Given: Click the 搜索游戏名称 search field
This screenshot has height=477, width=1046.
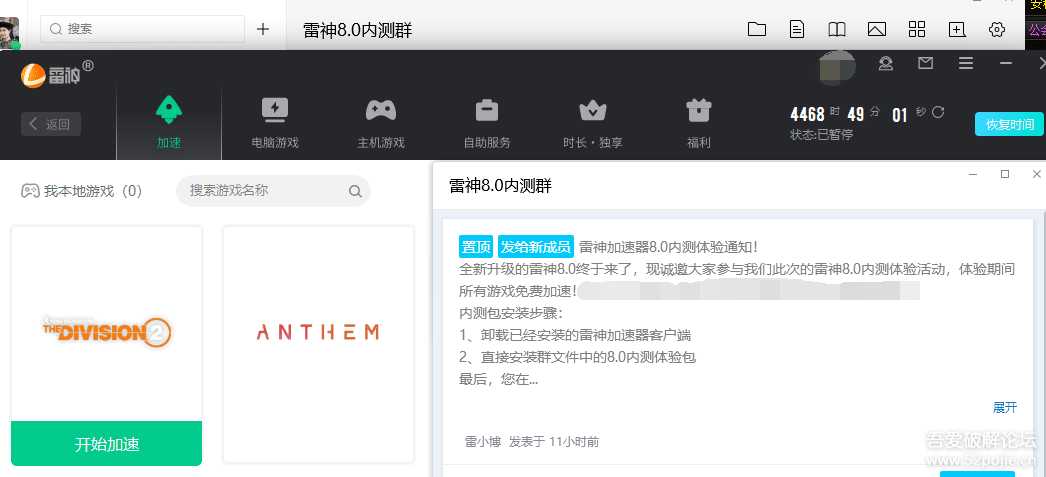Looking at the screenshot, I should (265, 190).
